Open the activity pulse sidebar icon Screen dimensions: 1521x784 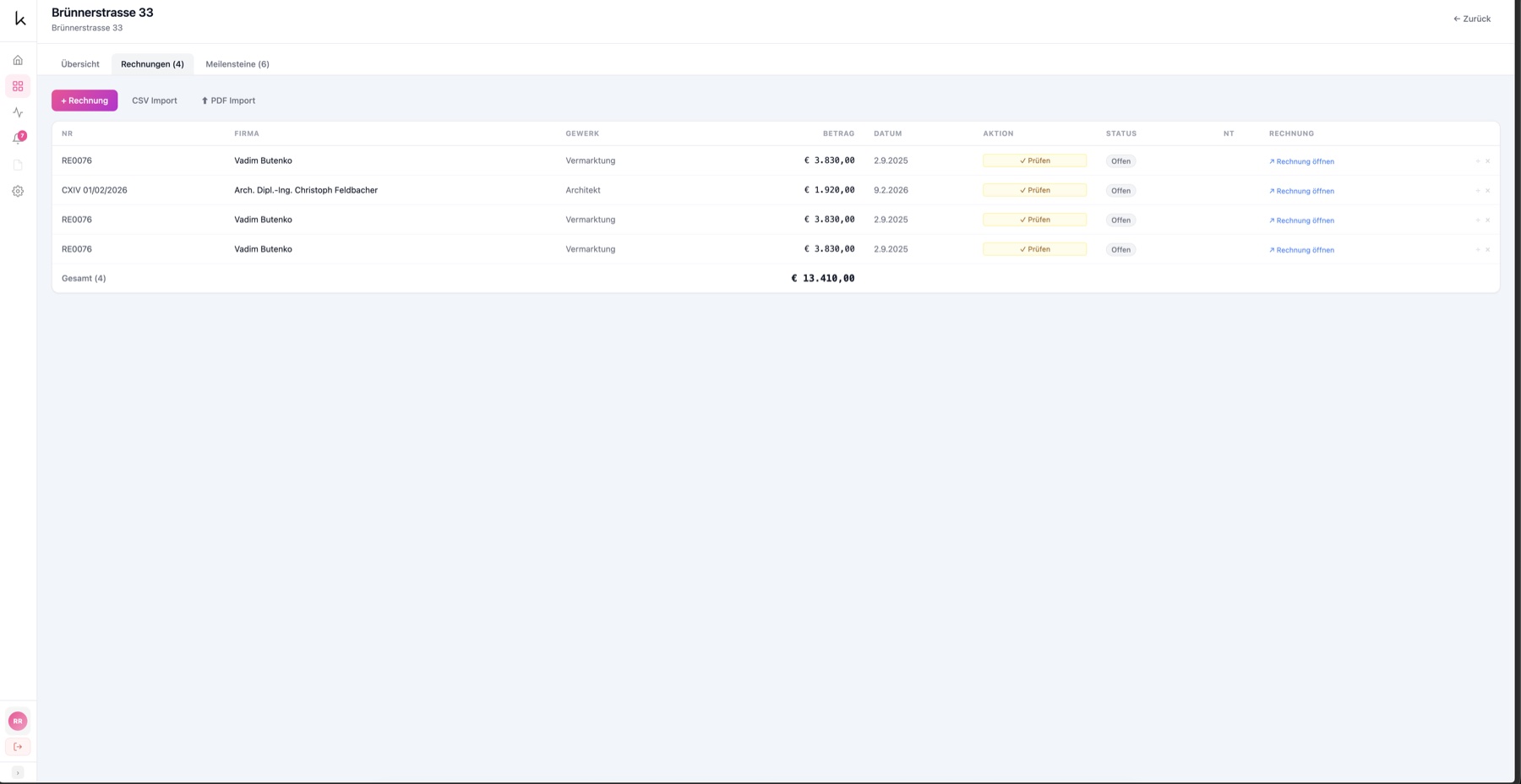[18, 112]
